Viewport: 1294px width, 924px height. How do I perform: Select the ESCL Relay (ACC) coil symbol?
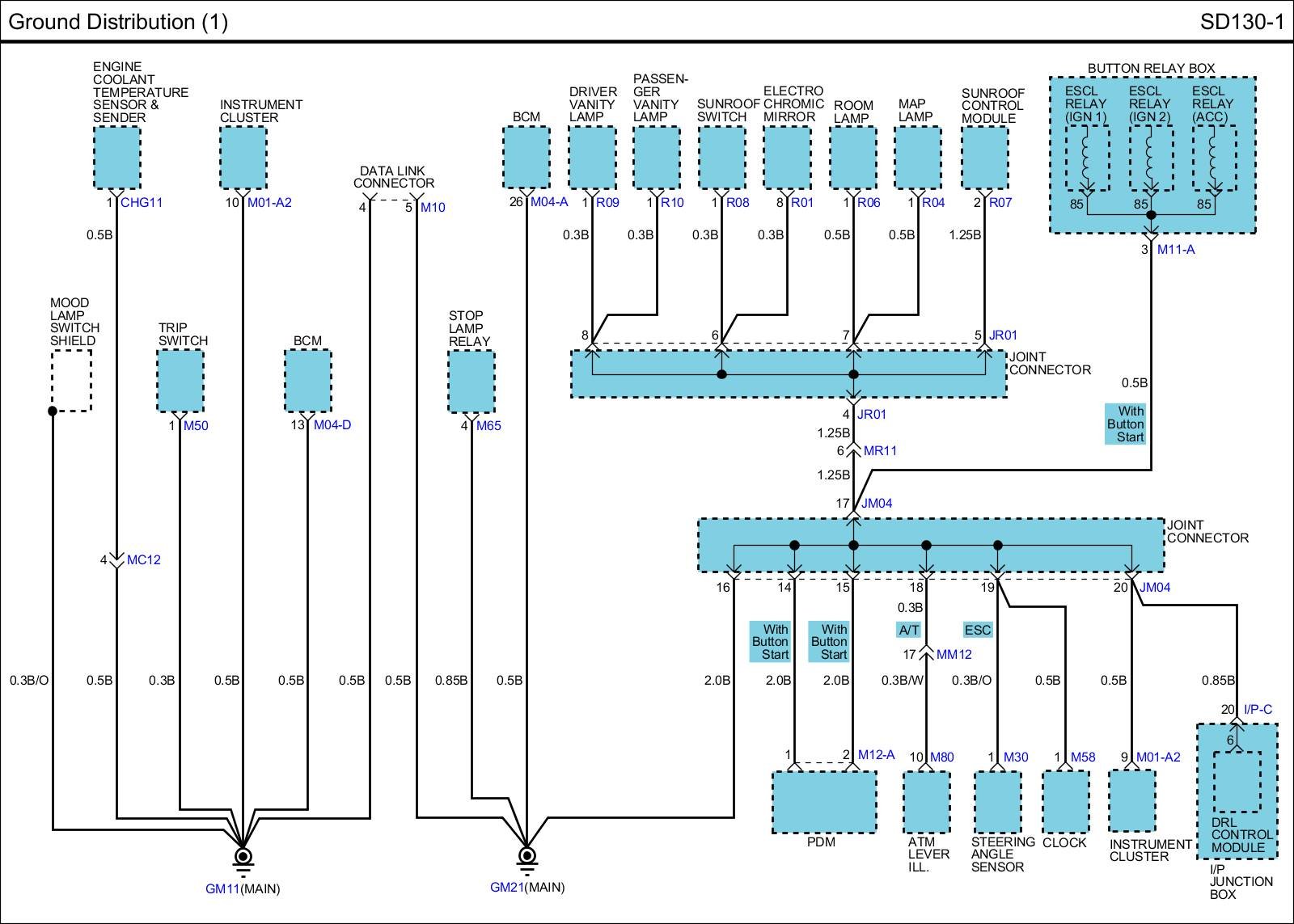tap(1213, 158)
